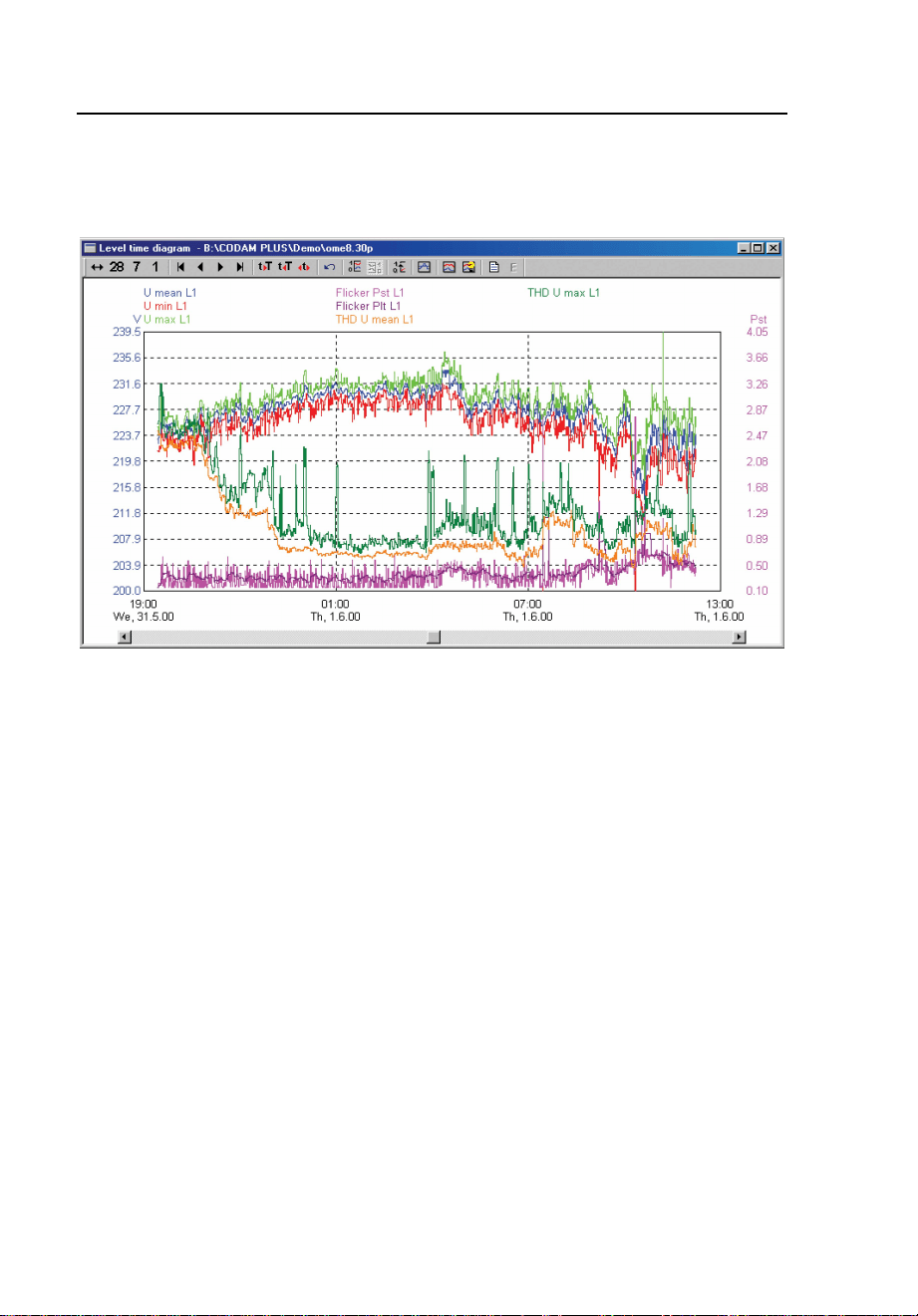Click the single-chart picture icon

[424, 267]
